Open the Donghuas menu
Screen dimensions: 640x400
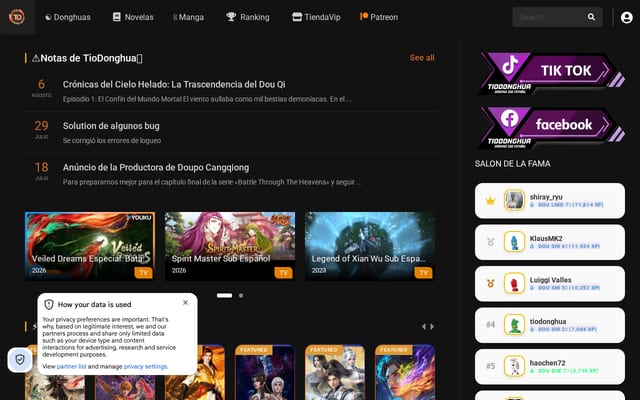click(x=68, y=17)
